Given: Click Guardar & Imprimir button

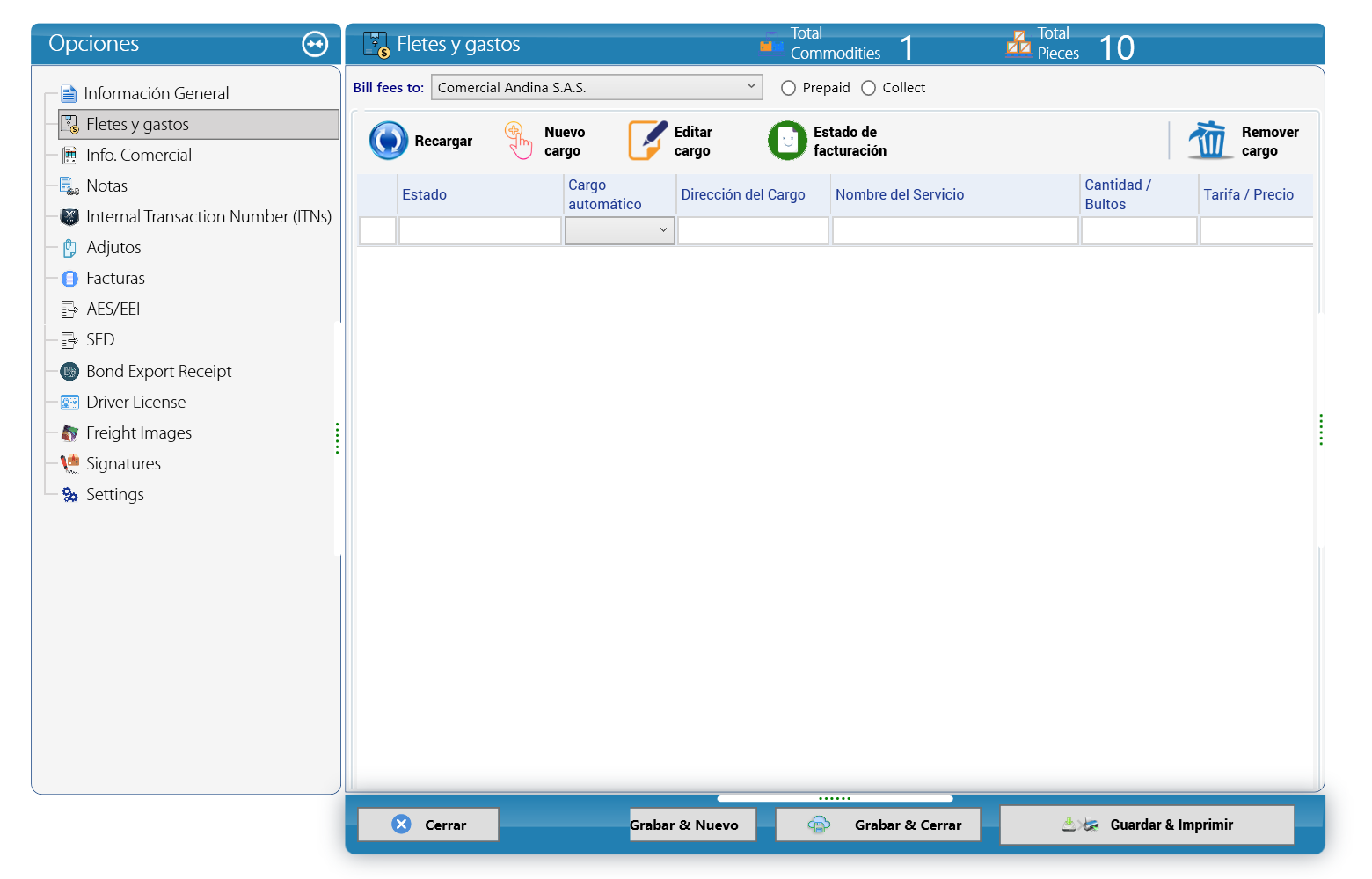Looking at the screenshot, I should point(1147,825).
